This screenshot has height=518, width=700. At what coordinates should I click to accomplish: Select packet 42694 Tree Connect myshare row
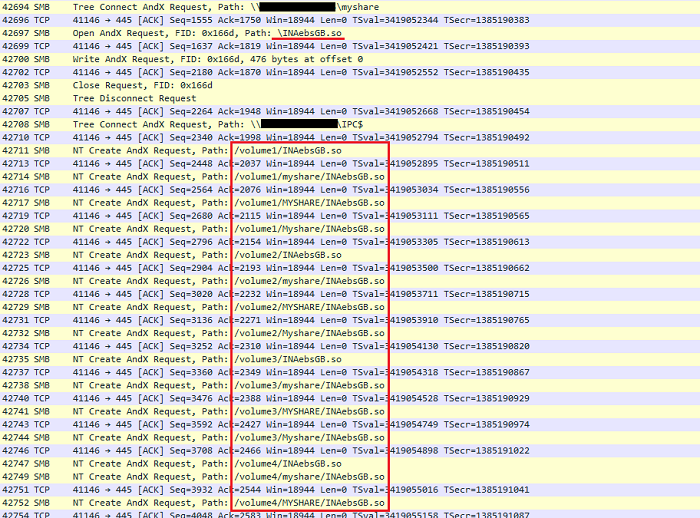coord(350,7)
